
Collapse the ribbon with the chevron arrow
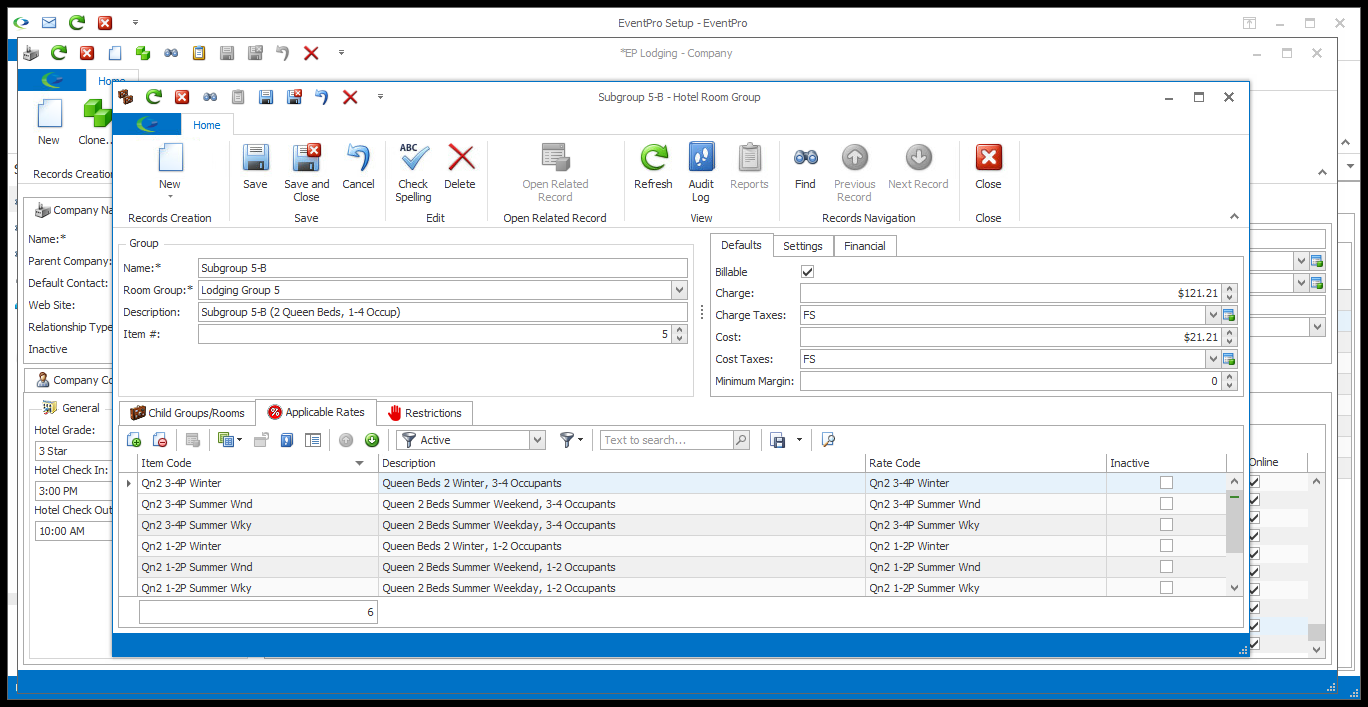[x=1234, y=216]
